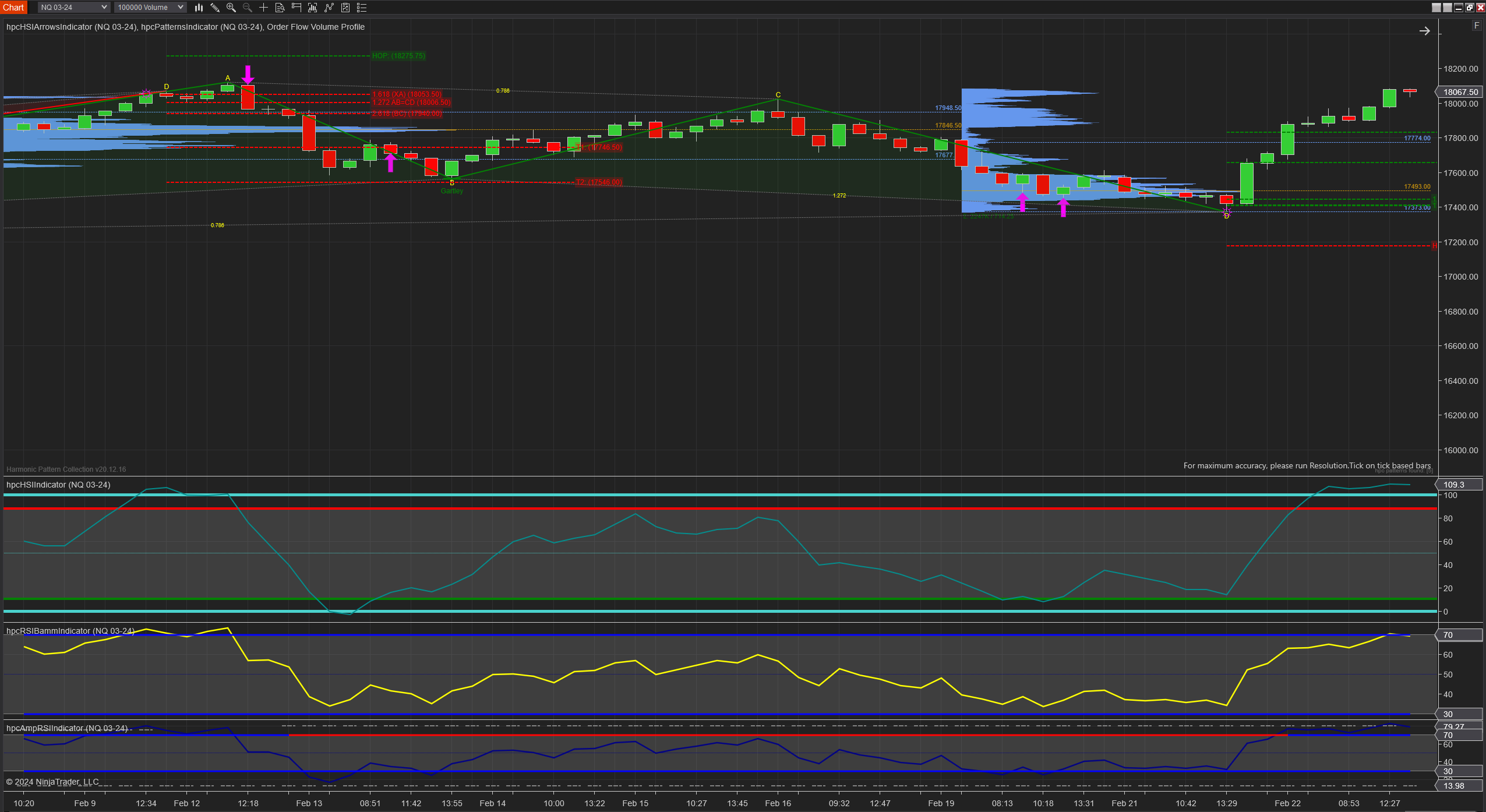Click the hpcHSIIndicator panel label
1486x812 pixels.
pos(58,485)
